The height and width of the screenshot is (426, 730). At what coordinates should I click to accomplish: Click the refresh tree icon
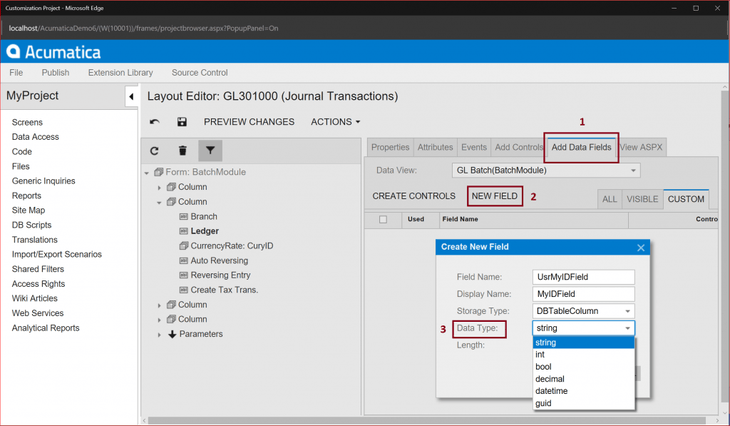[x=155, y=151]
